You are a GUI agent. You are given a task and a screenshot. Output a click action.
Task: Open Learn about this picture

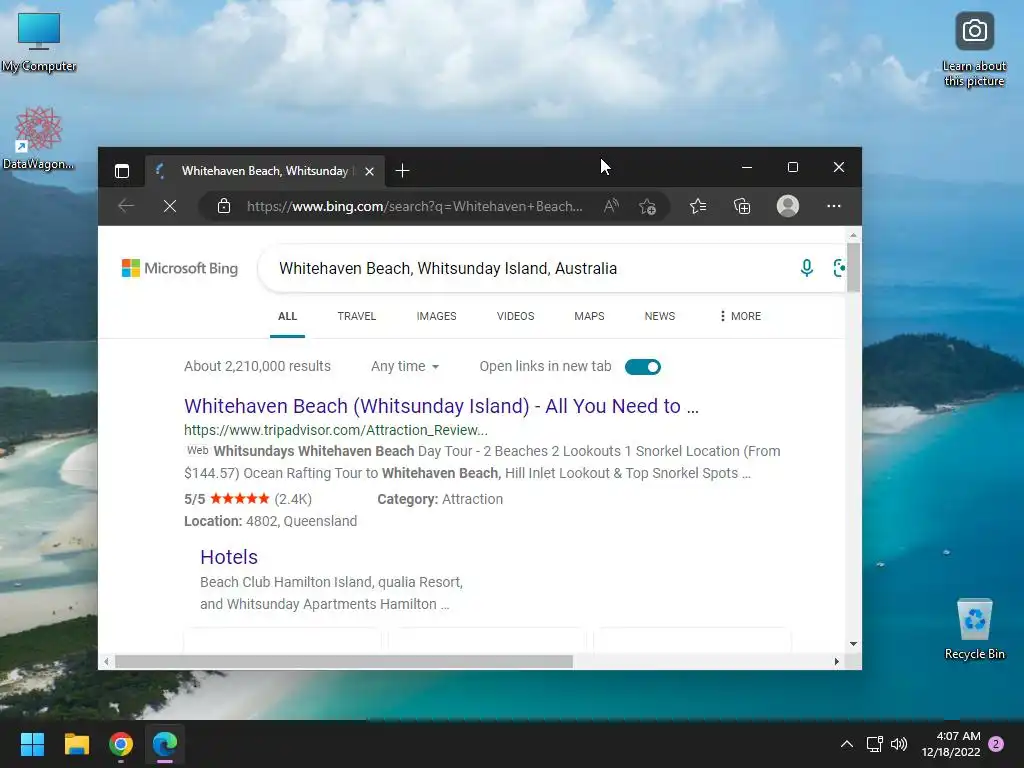click(974, 50)
